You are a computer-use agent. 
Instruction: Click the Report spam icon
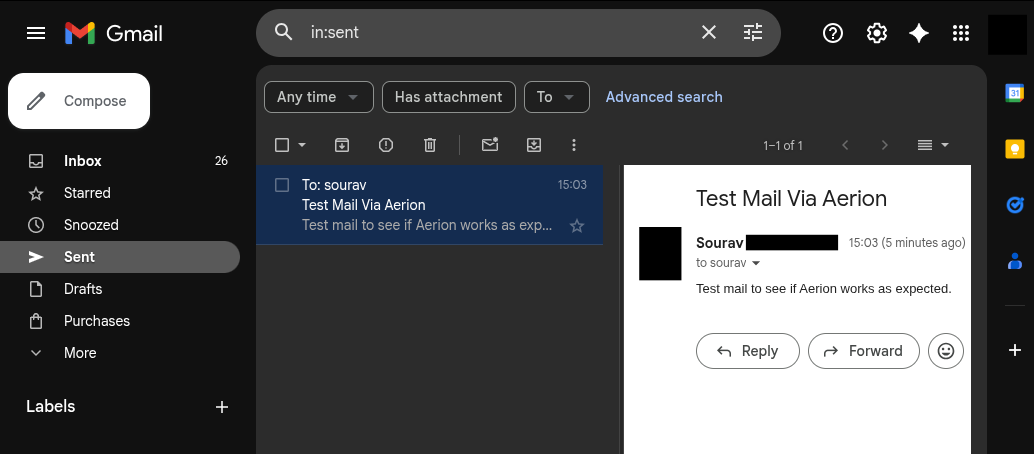coord(386,145)
